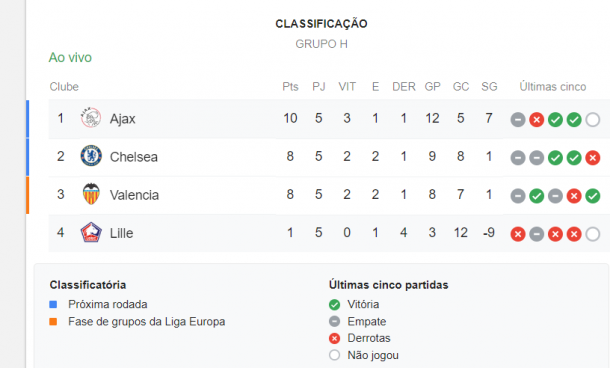The image size is (610, 368).
Task: Open the Chelsea team name link
Action: coord(134,157)
